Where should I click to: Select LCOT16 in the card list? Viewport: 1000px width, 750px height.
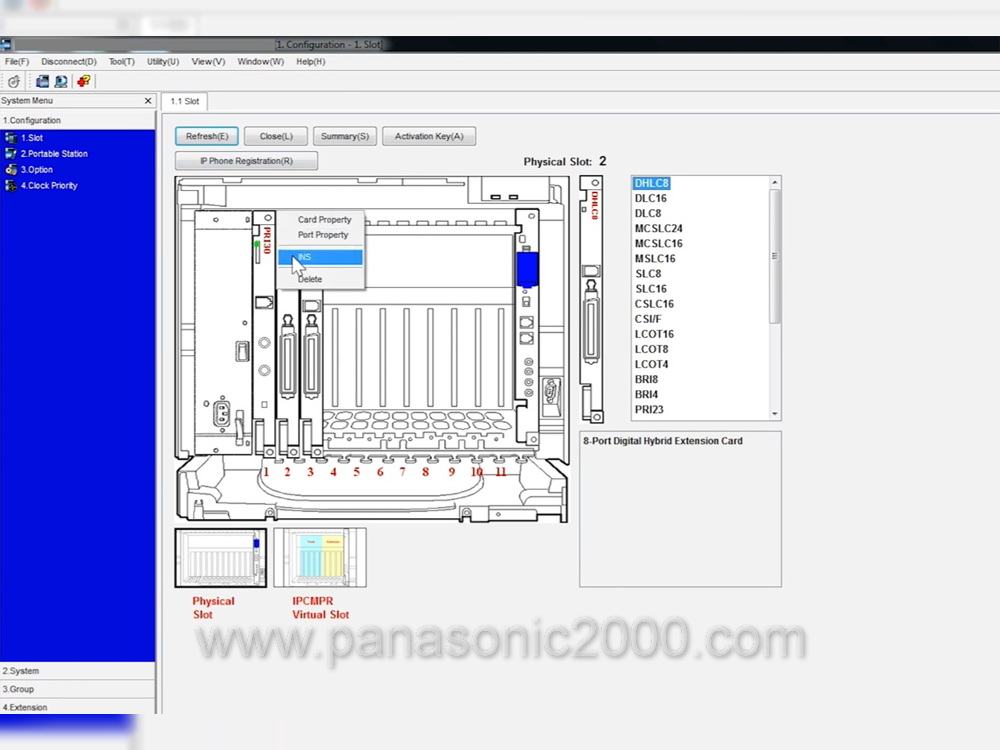[654, 334]
